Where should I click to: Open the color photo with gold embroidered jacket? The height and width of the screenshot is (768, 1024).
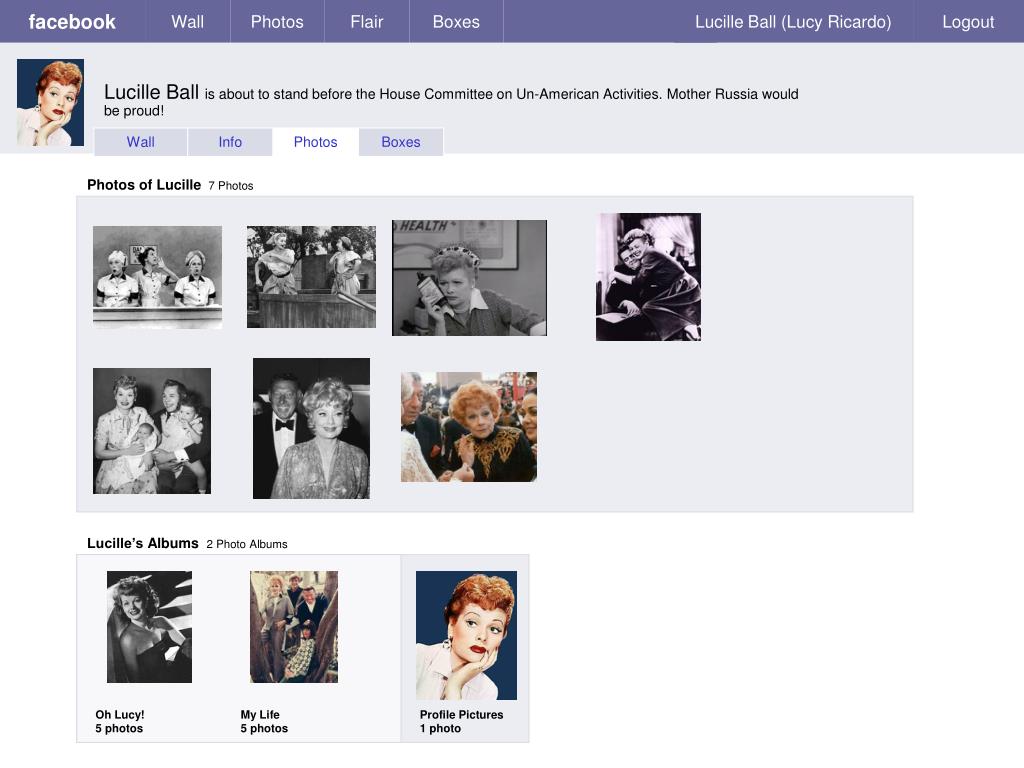point(469,427)
